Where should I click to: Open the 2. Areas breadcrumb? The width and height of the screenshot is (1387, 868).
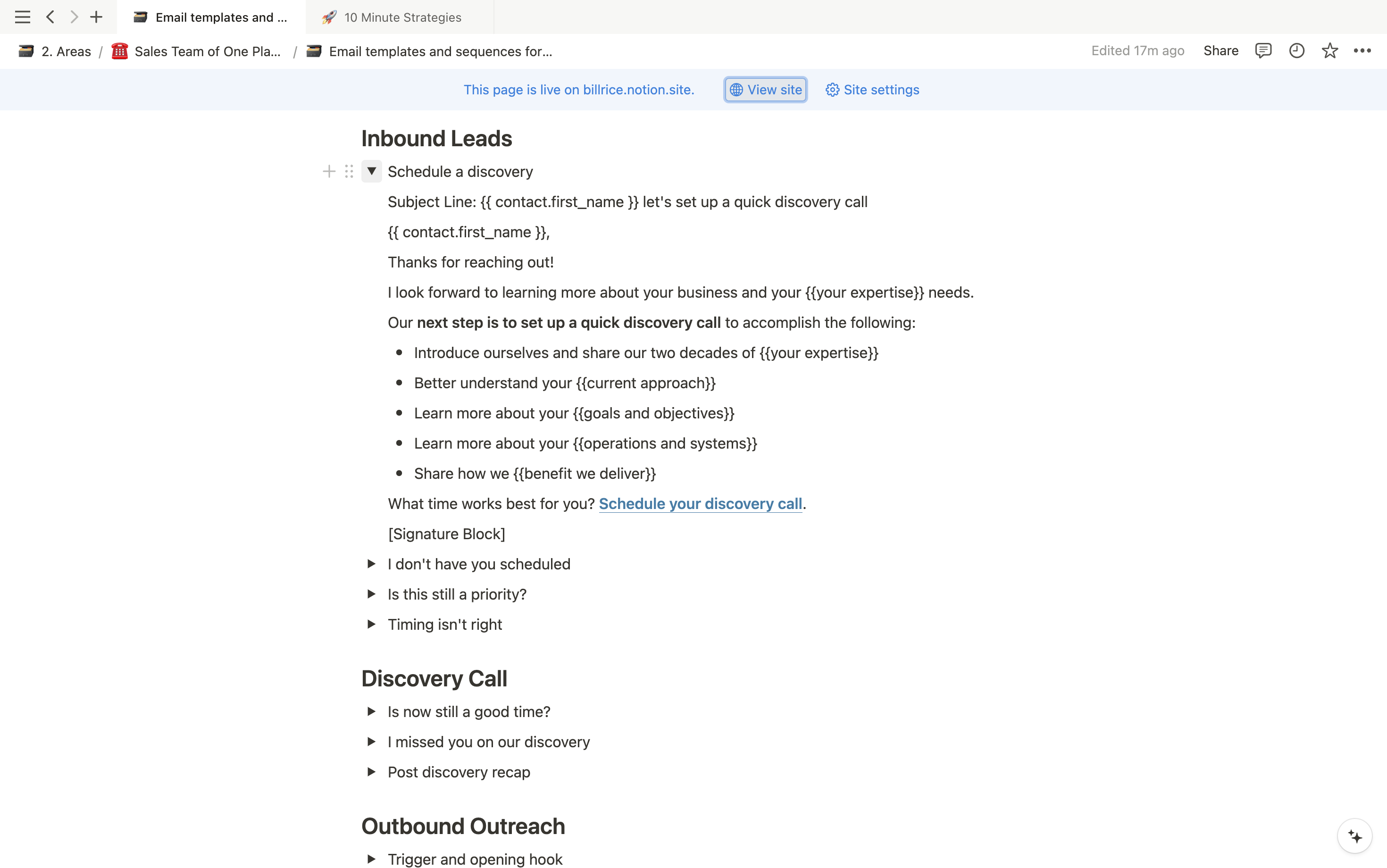coord(66,52)
